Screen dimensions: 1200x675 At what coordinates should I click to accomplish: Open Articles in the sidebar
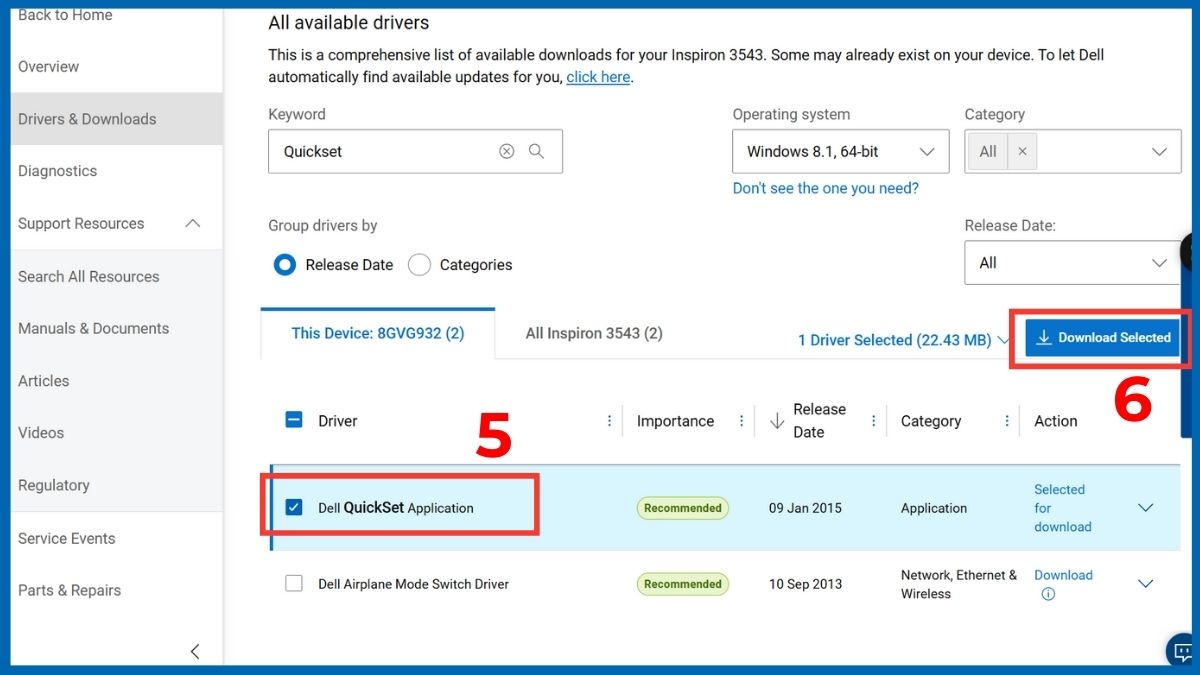(x=43, y=381)
